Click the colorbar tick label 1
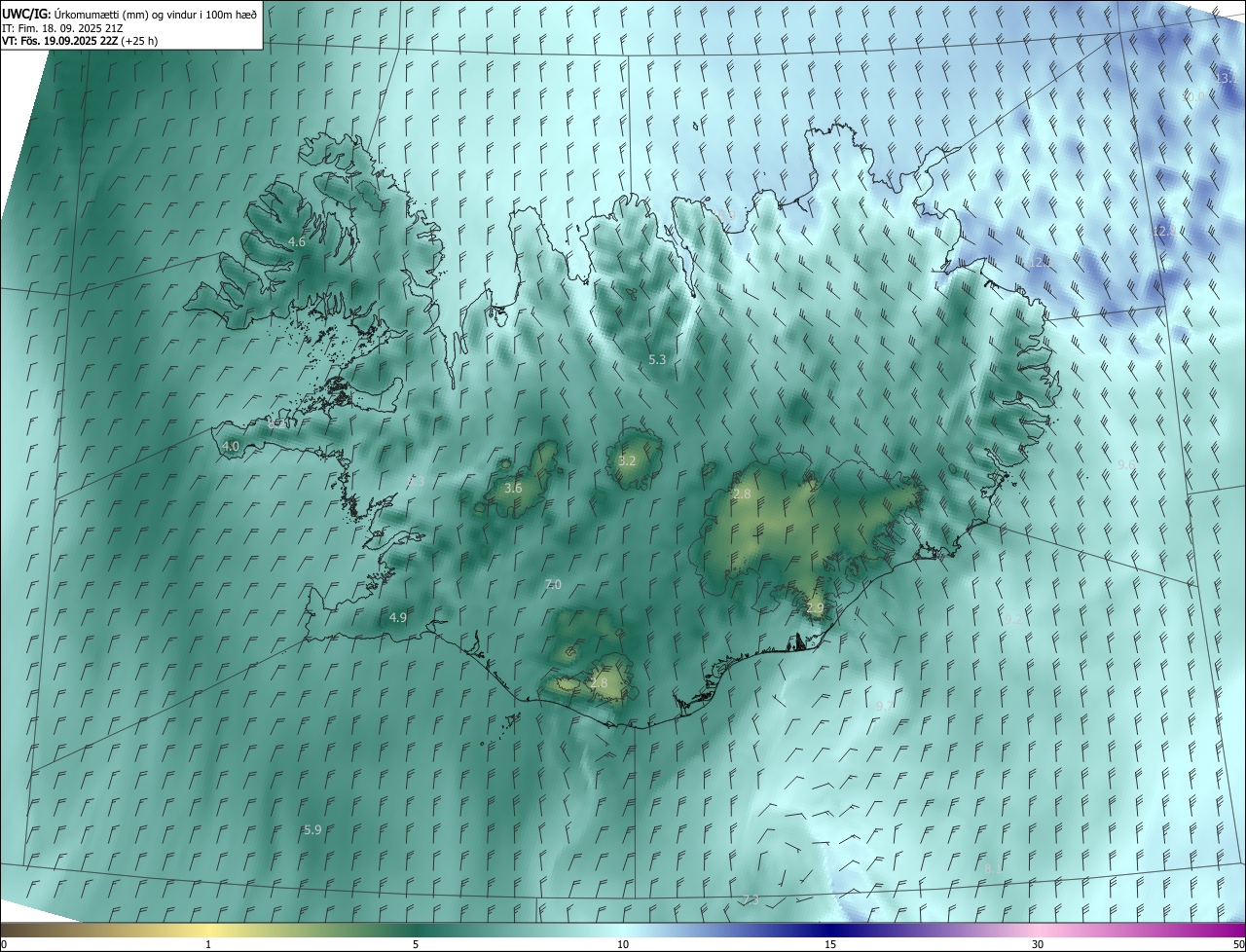The image size is (1246, 952). (x=208, y=944)
